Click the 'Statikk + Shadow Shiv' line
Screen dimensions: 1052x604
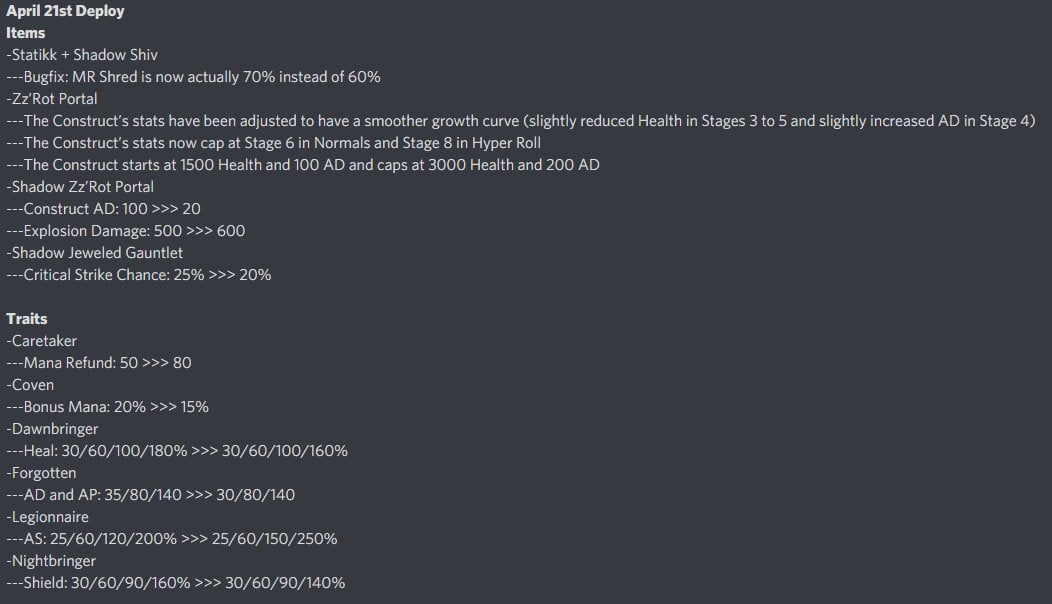click(x=82, y=55)
